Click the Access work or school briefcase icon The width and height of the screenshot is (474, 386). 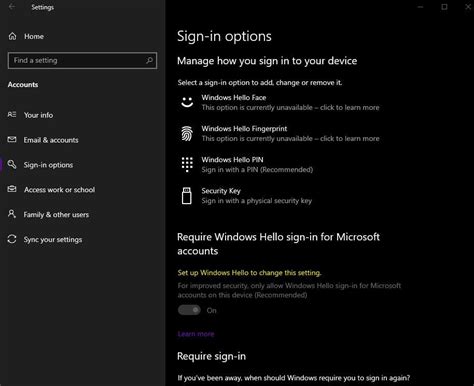pyautogui.click(x=12, y=189)
